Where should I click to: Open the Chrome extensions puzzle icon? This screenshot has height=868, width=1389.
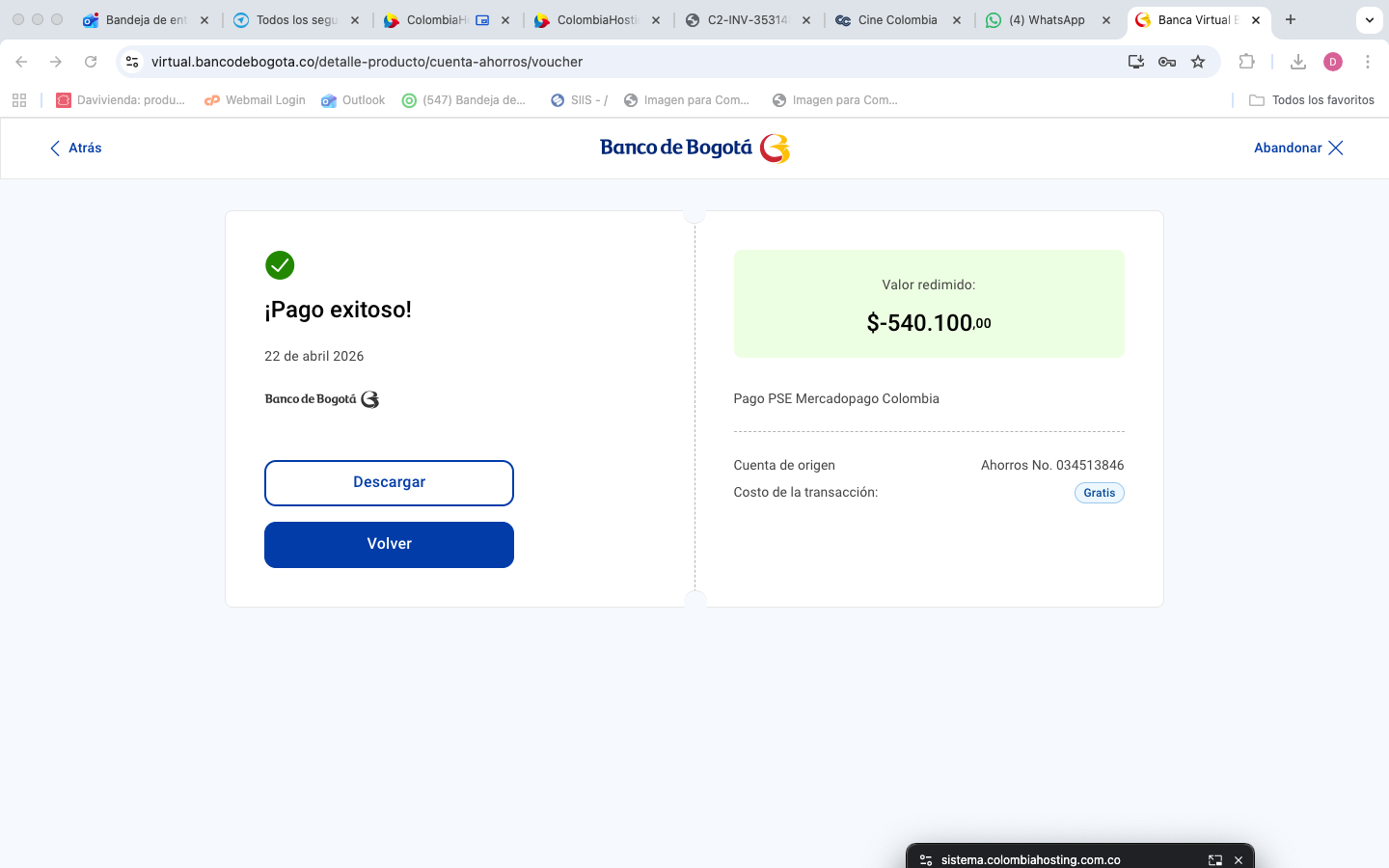1247,62
